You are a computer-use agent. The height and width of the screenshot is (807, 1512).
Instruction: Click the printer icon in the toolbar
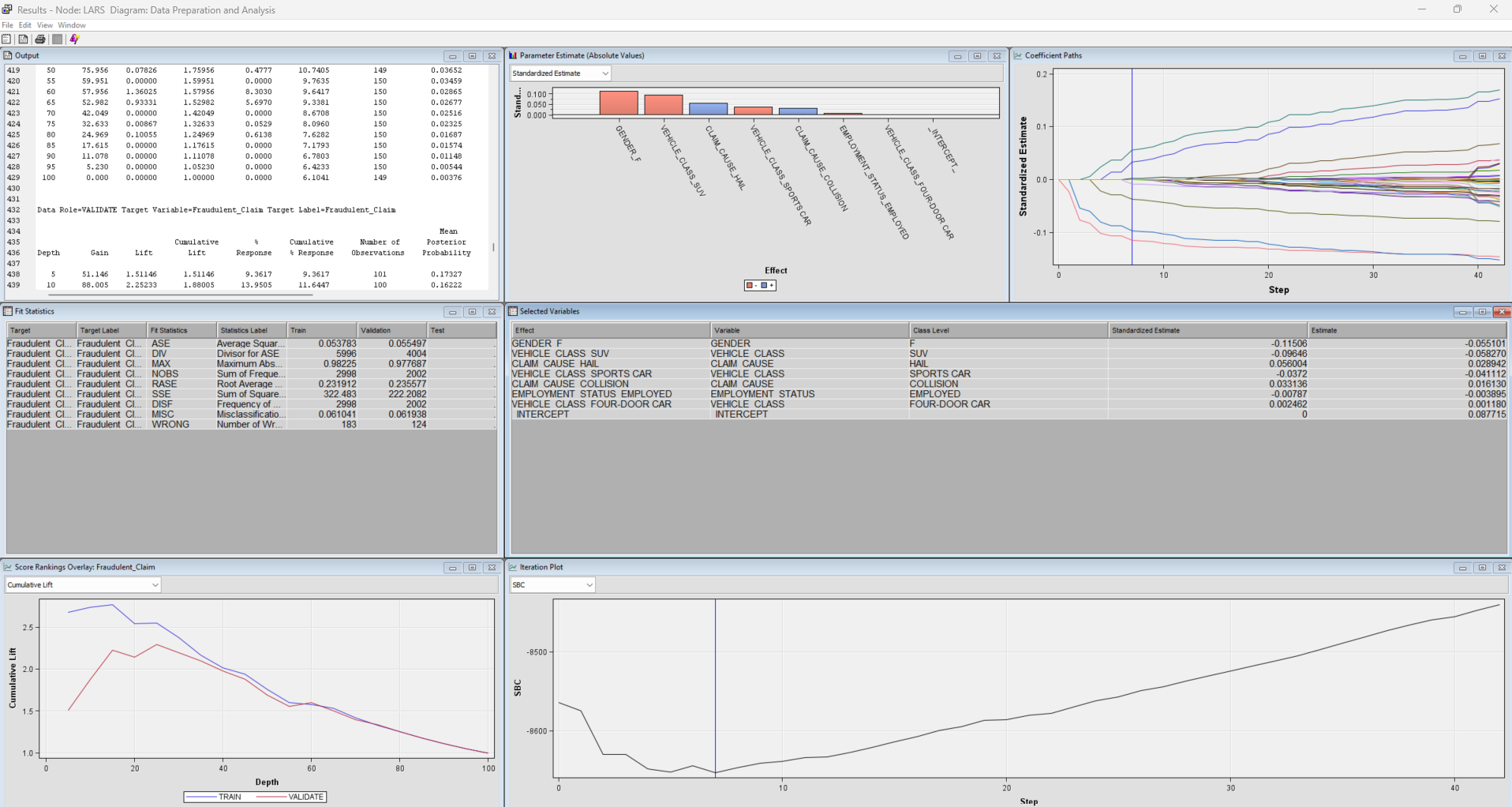[x=40, y=39]
